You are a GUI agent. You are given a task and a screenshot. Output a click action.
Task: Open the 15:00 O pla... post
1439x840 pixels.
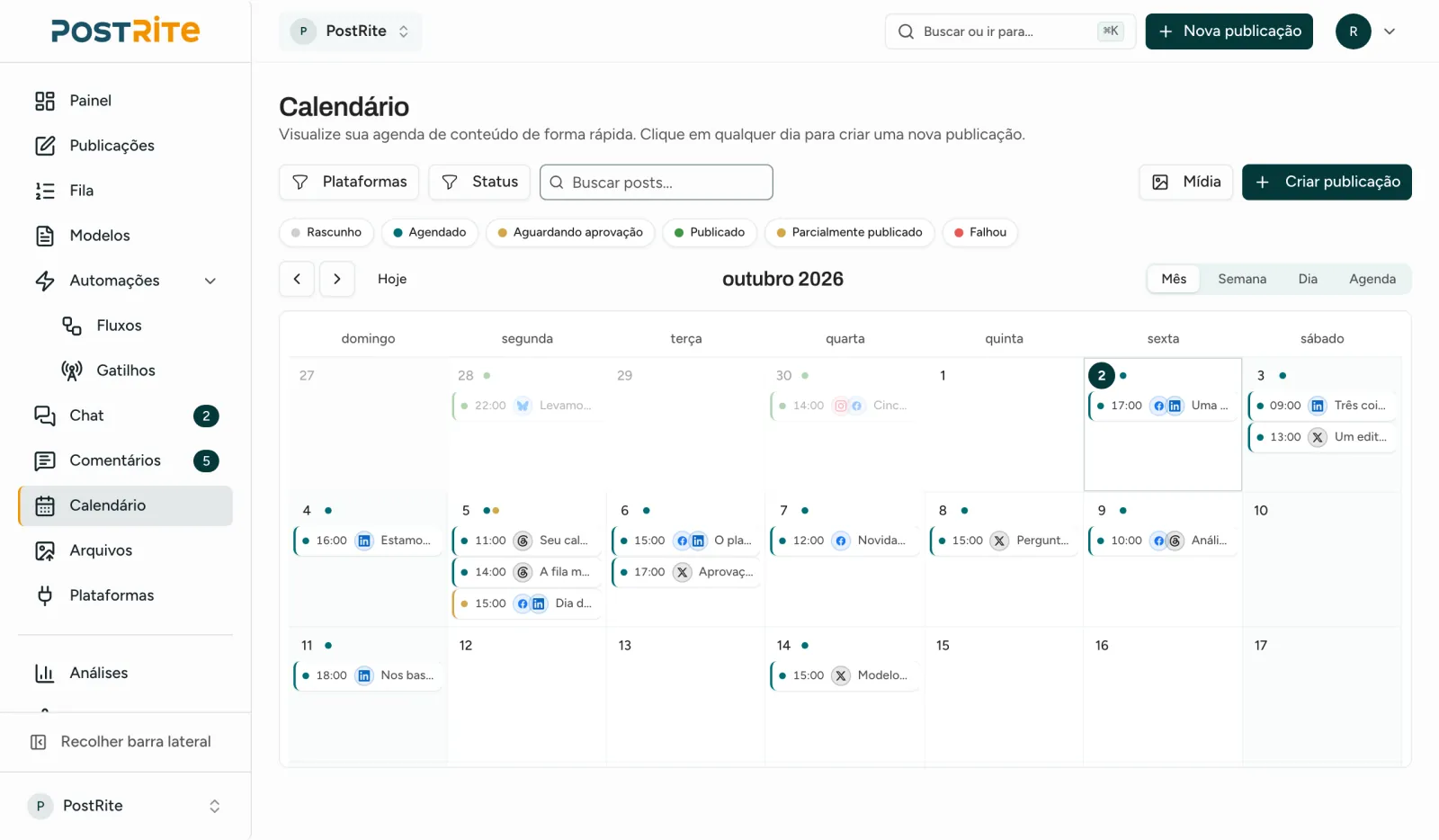pyautogui.click(x=686, y=541)
